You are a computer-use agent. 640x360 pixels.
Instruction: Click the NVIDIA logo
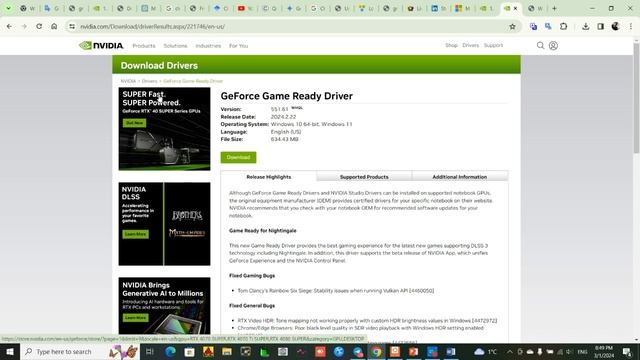tap(101, 45)
